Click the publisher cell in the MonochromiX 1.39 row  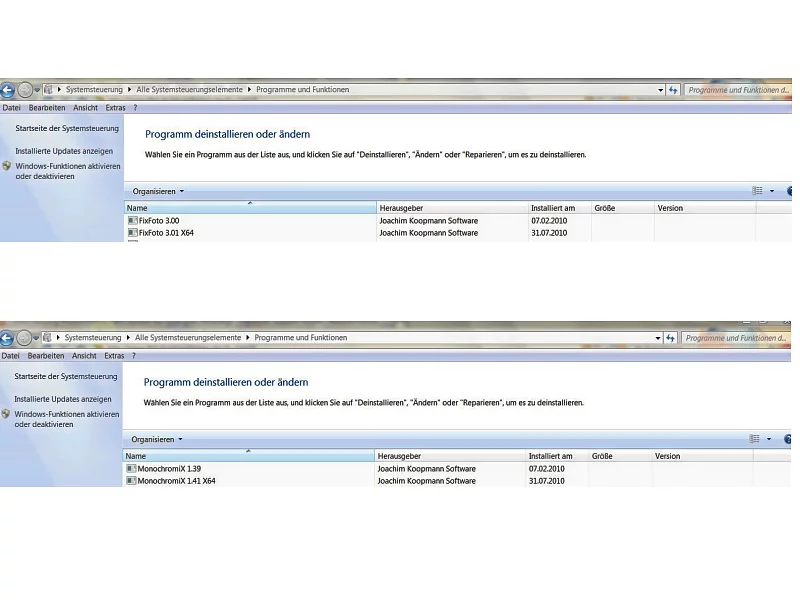tap(427, 468)
